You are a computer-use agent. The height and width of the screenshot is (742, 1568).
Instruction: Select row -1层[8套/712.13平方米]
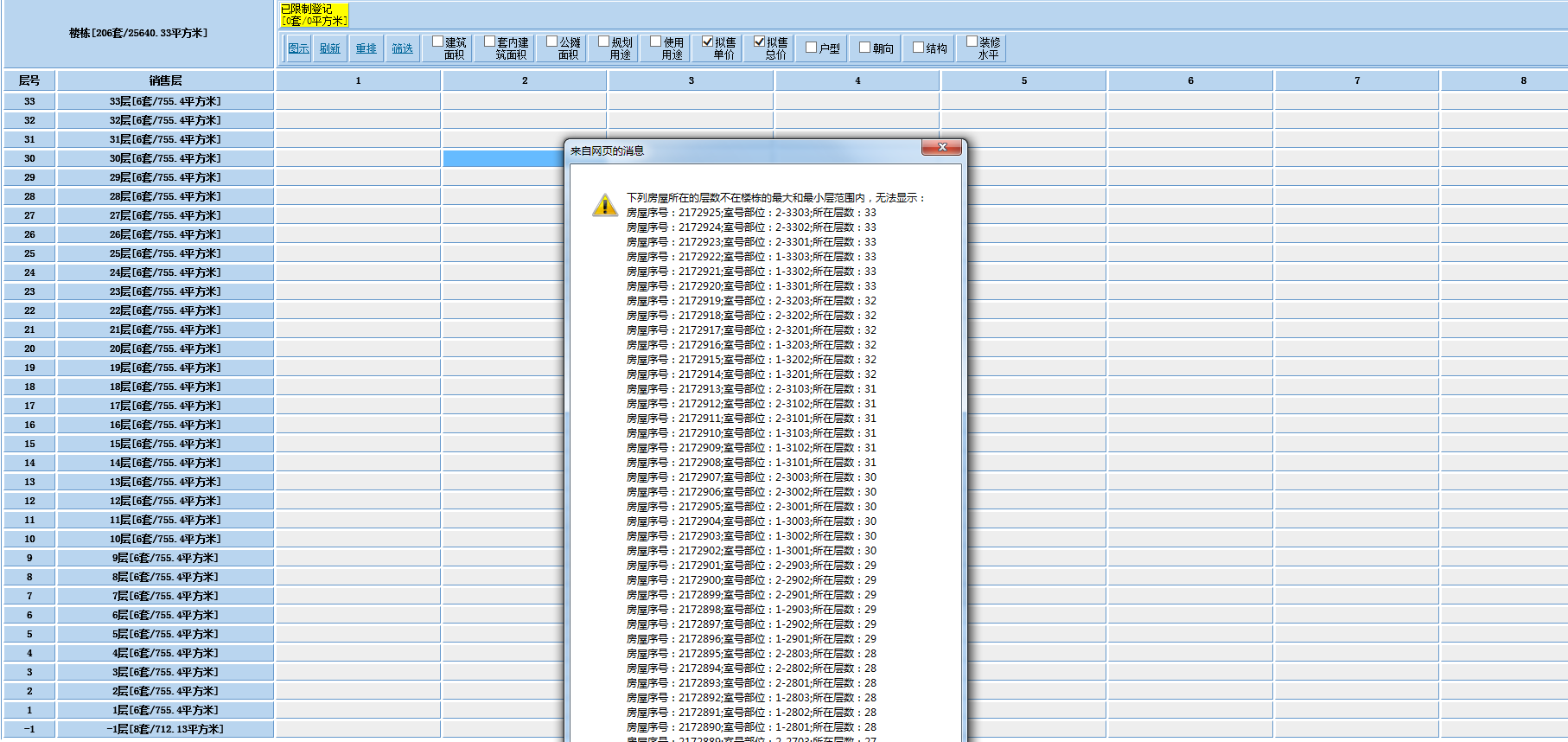point(165,729)
